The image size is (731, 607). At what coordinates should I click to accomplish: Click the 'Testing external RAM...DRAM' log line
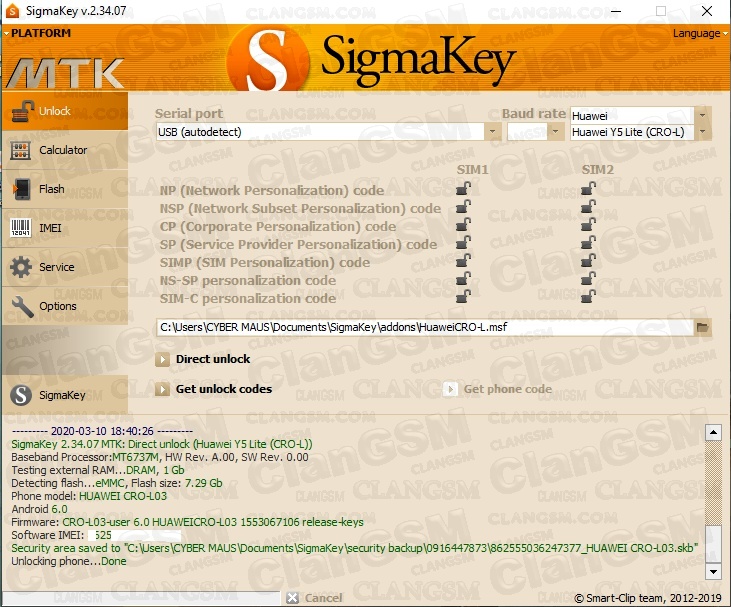coord(98,470)
